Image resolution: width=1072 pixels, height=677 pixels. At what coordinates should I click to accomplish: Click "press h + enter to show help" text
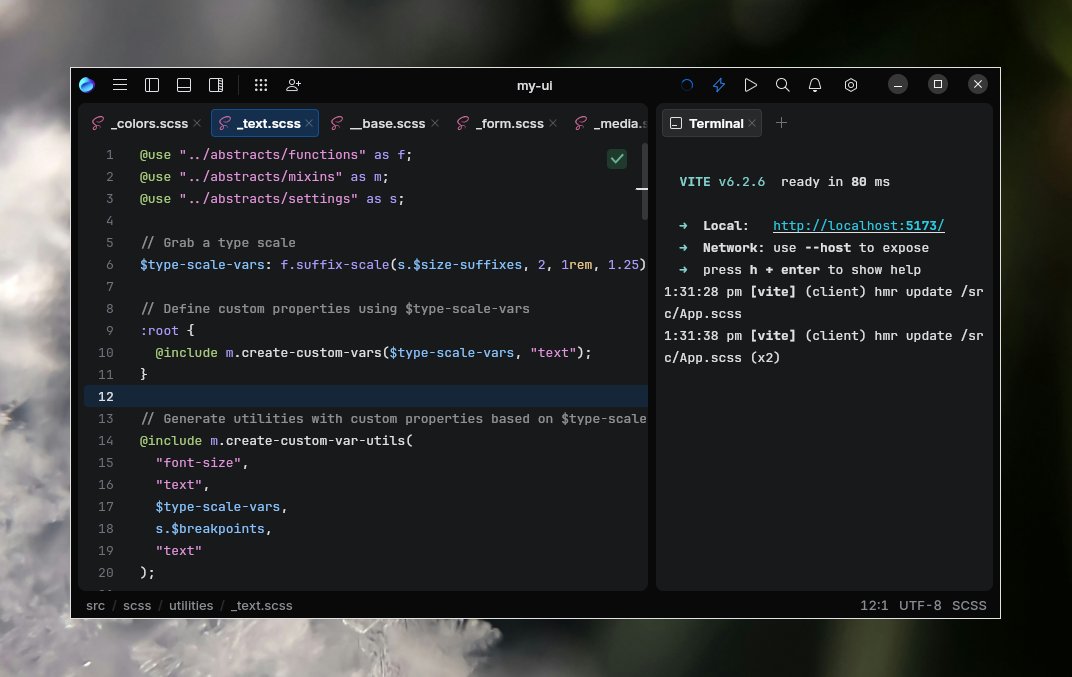point(812,269)
